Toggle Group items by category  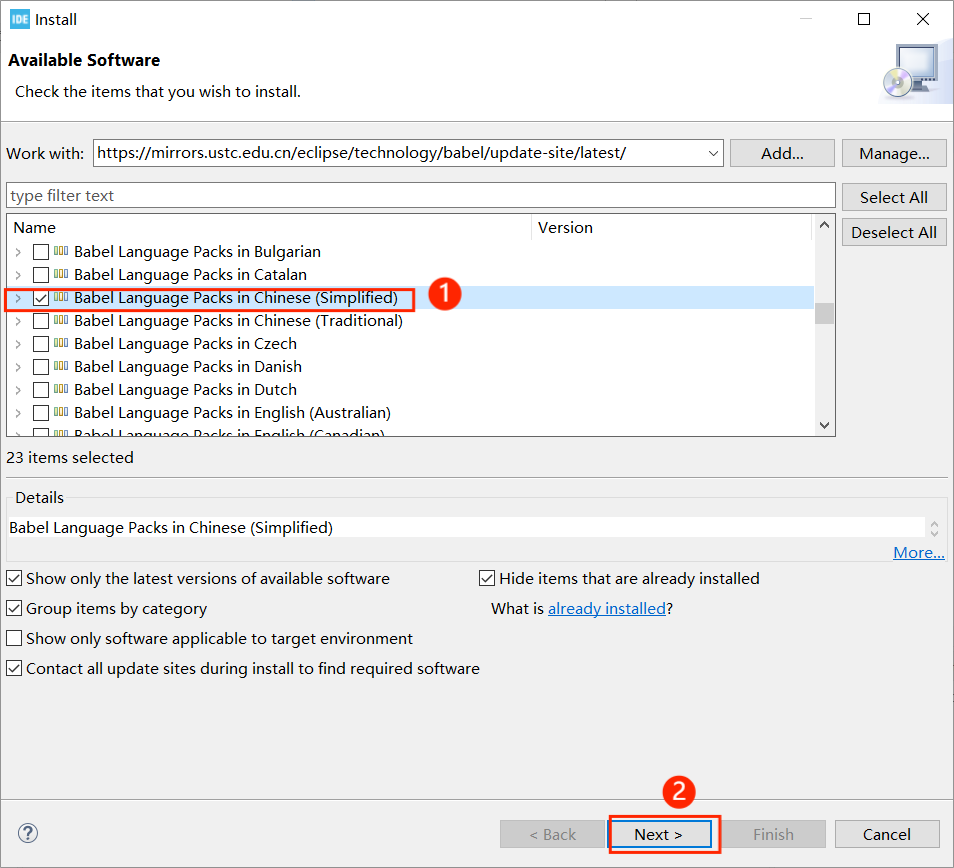14,608
